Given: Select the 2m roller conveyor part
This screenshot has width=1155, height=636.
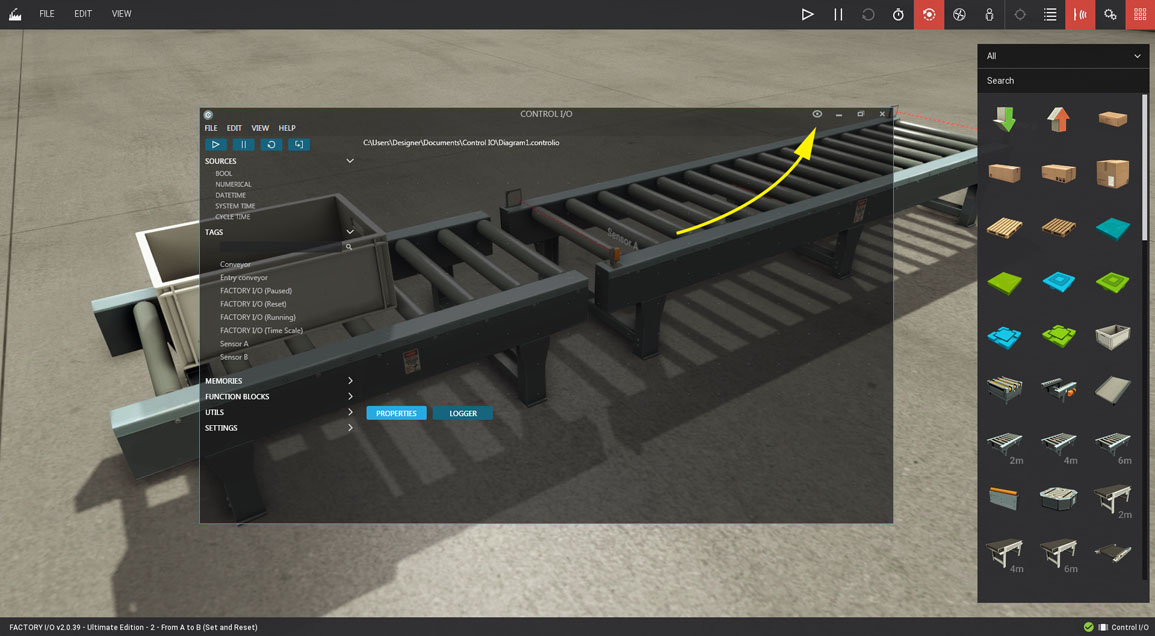Looking at the screenshot, I should point(1005,446).
